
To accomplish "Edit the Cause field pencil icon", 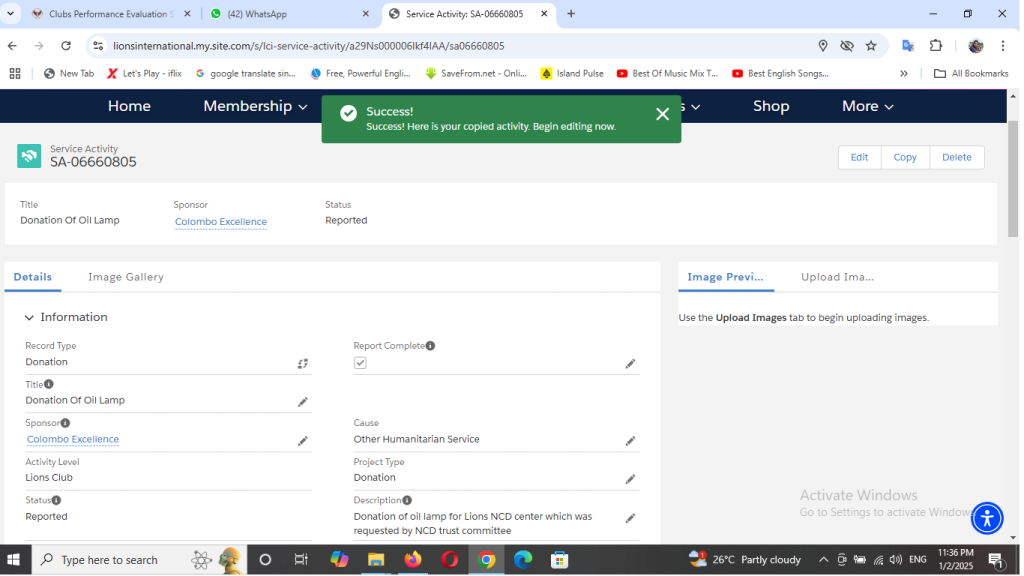I will (x=631, y=441).
